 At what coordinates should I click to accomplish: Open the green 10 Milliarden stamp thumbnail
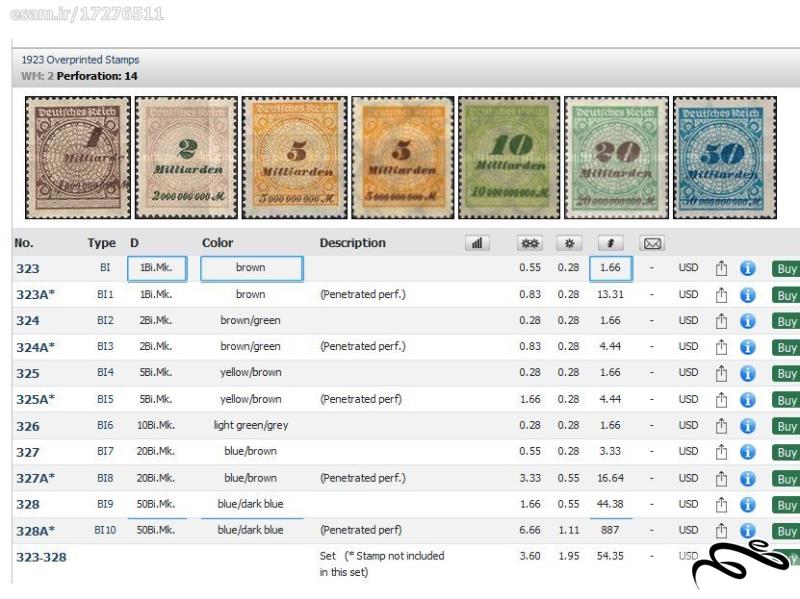click(x=509, y=158)
